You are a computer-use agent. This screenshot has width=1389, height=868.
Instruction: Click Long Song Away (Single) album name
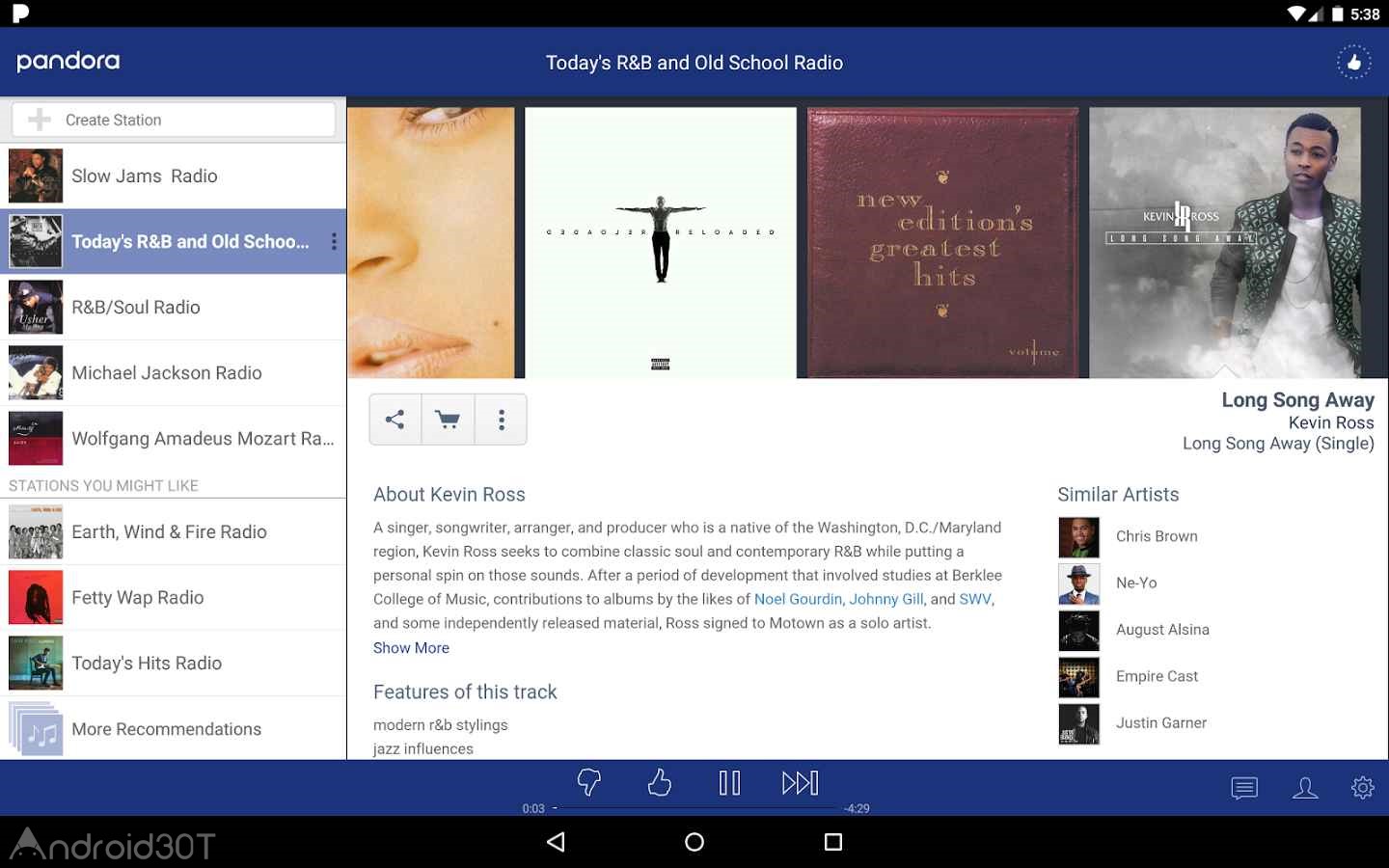1278,444
